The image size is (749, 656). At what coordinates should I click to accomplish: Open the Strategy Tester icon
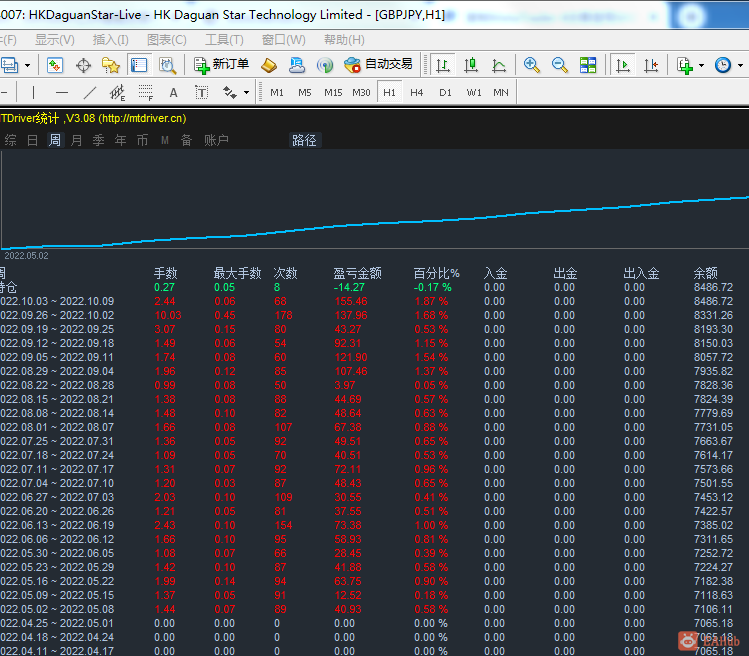coord(167,65)
